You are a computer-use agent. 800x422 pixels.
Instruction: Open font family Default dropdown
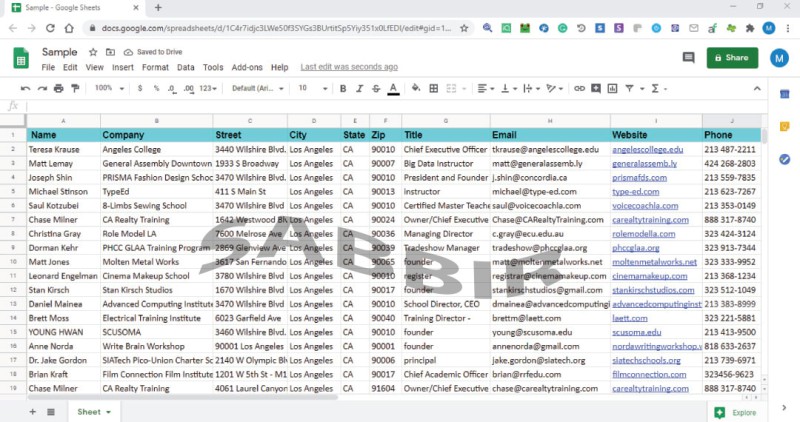(x=258, y=88)
